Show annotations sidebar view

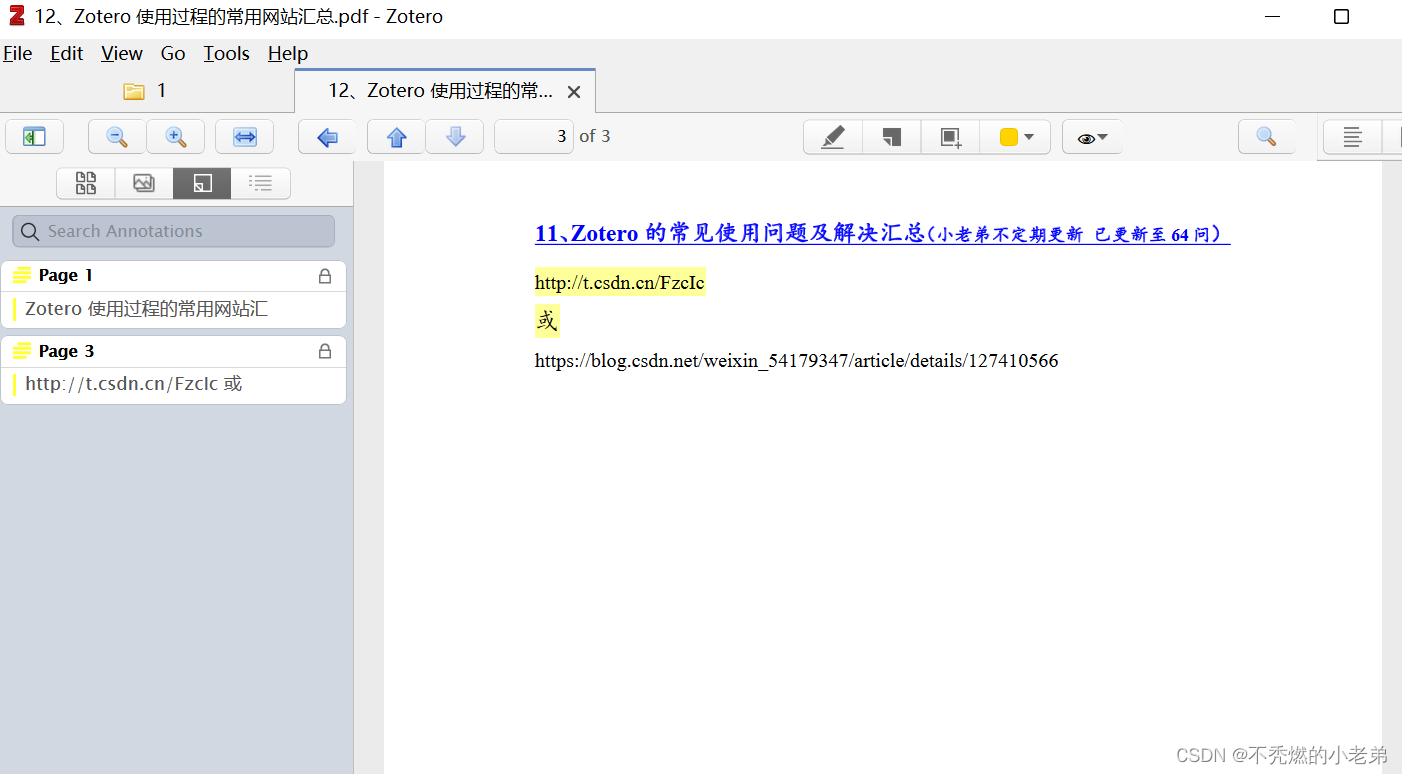point(202,183)
